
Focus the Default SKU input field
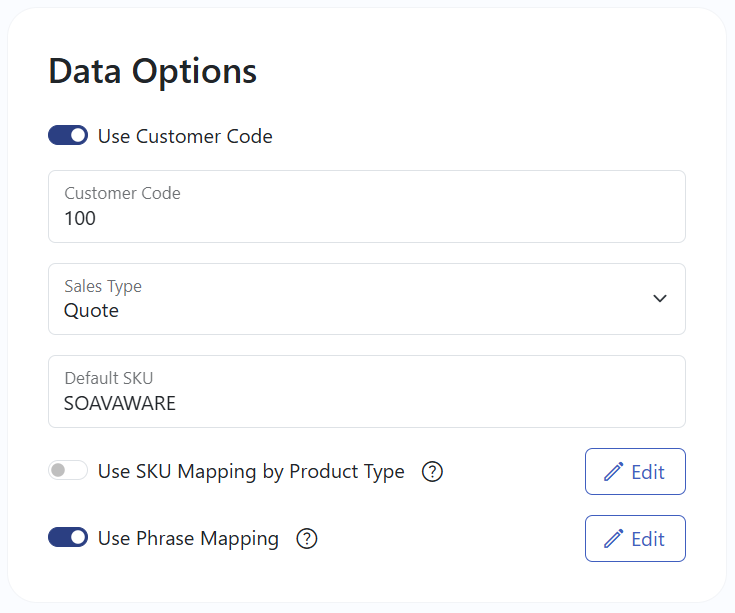(367, 391)
